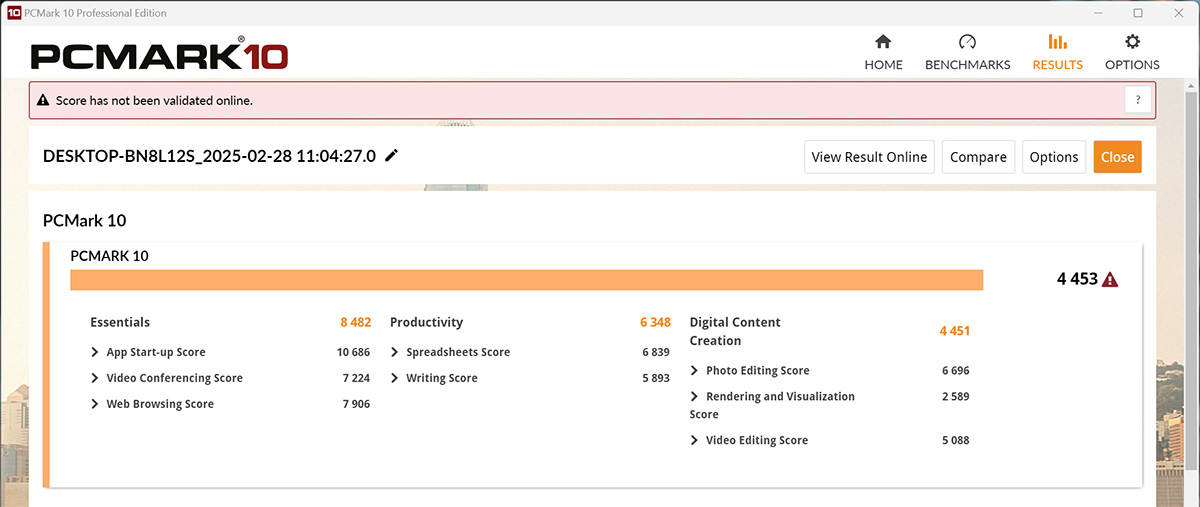
Task: Click the Video Editing value 5 088
Action: [x=955, y=440]
